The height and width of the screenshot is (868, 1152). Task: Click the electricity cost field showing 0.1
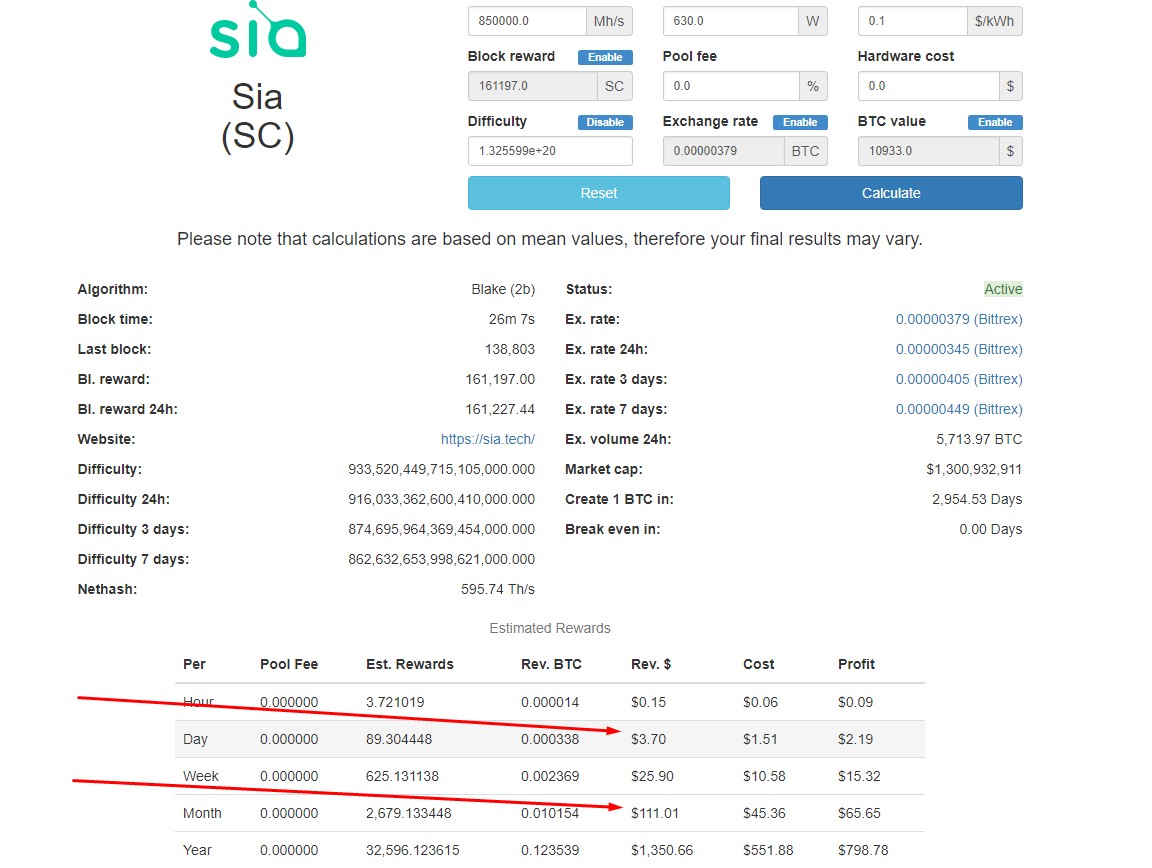(912, 21)
